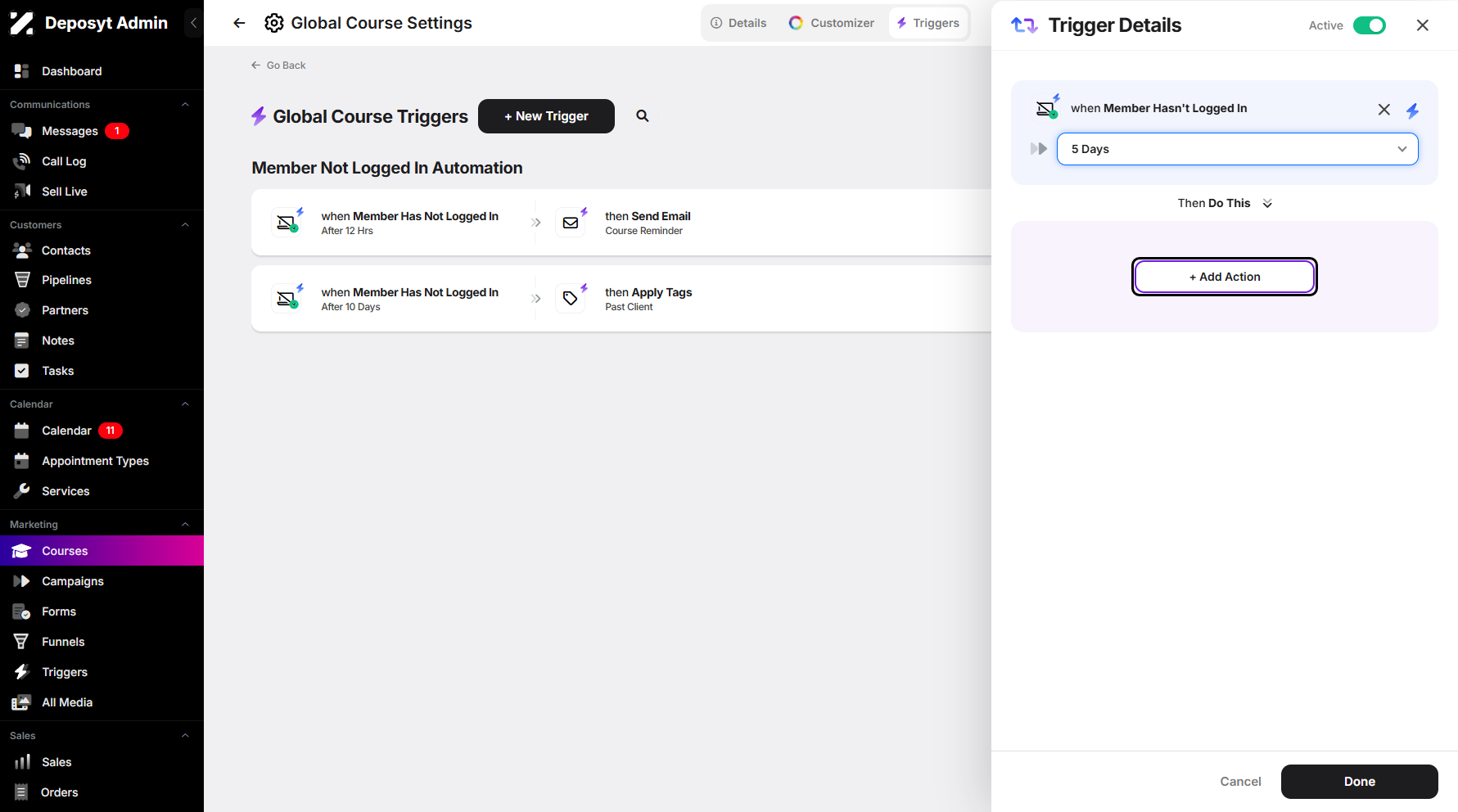1458x812 pixels.
Task: Click Cancel in Trigger Details
Action: click(1240, 782)
